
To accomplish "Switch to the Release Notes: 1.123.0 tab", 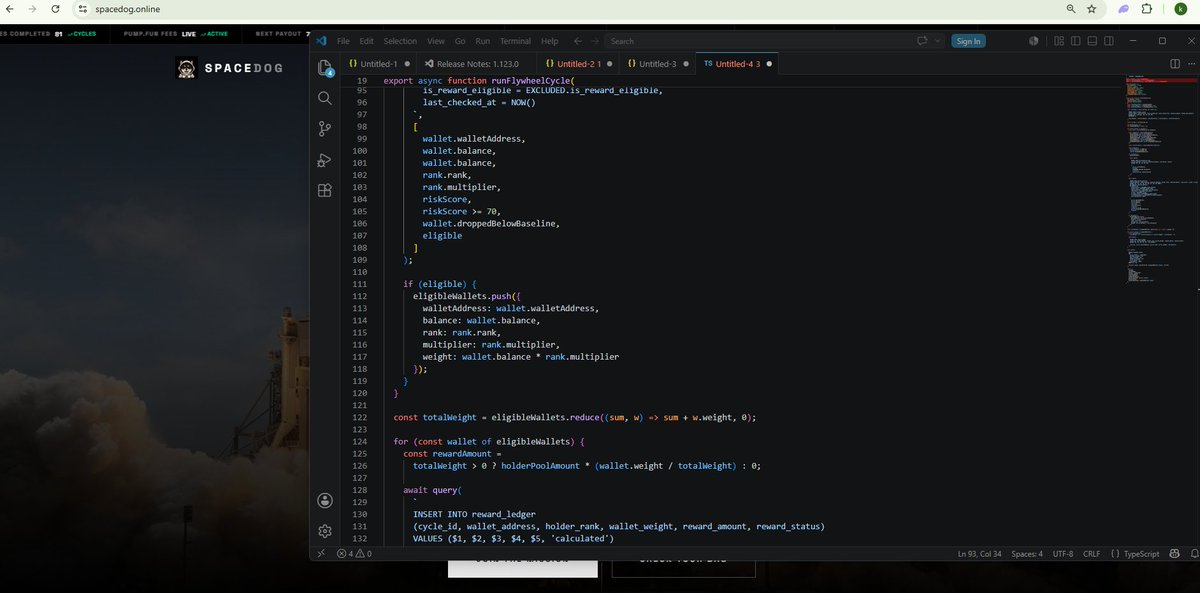I will click(478, 63).
